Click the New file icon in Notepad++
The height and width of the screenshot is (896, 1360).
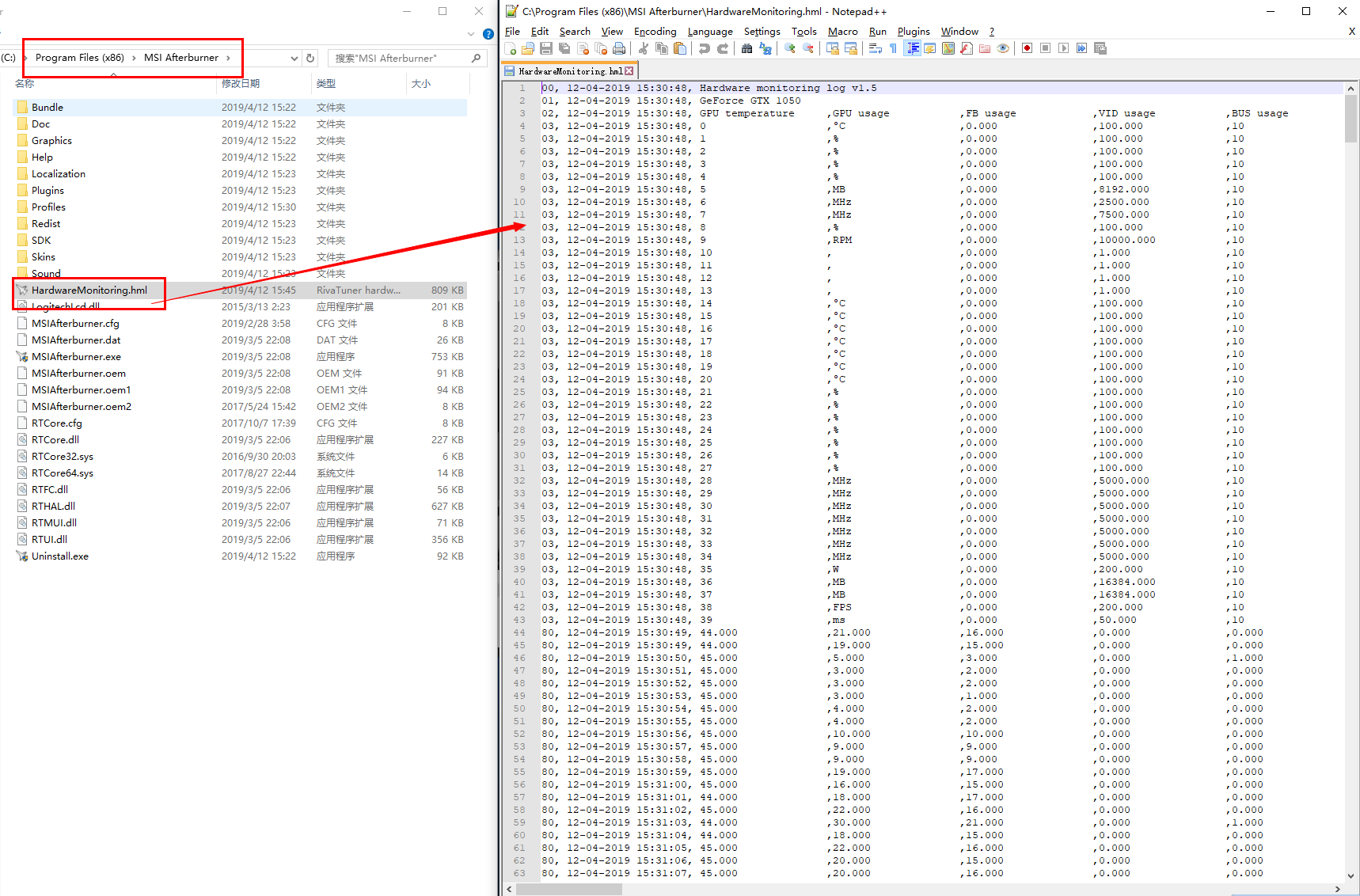click(x=511, y=48)
